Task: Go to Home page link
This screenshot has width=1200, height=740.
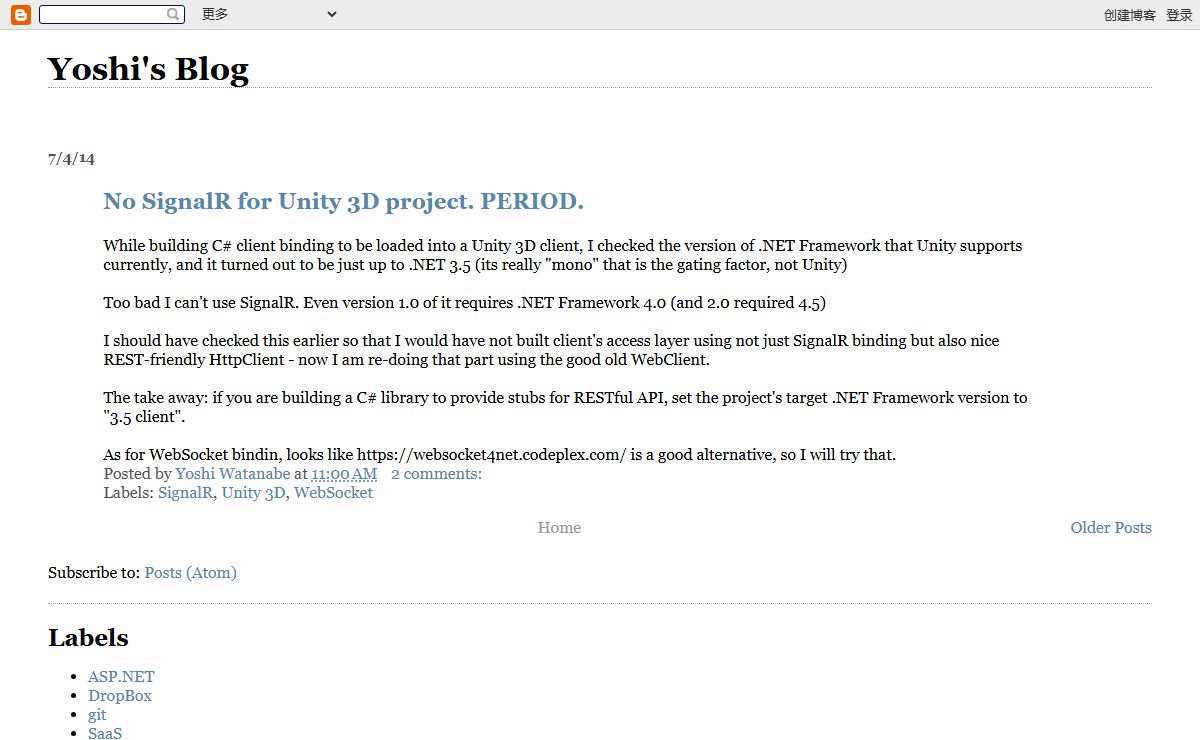Action: (559, 528)
